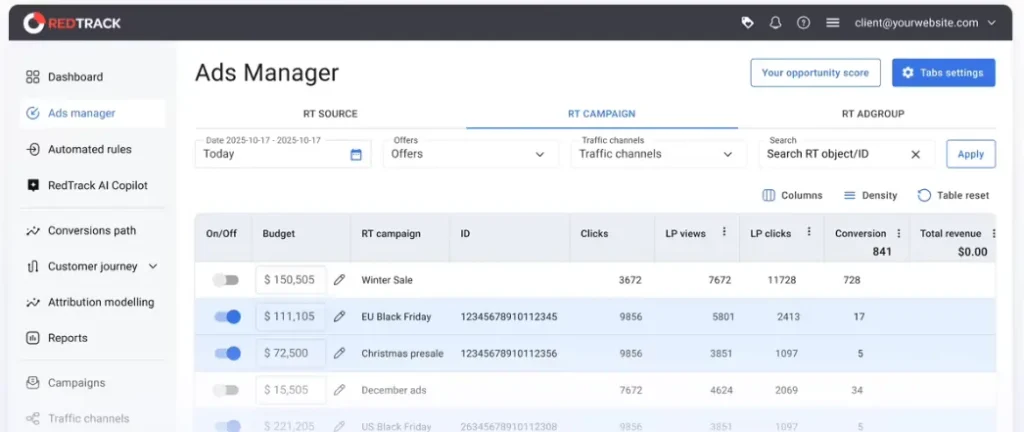Viewport: 1024px width, 432px height.
Task: Open LP clicks column options menu
Action: pyautogui.click(x=808, y=232)
